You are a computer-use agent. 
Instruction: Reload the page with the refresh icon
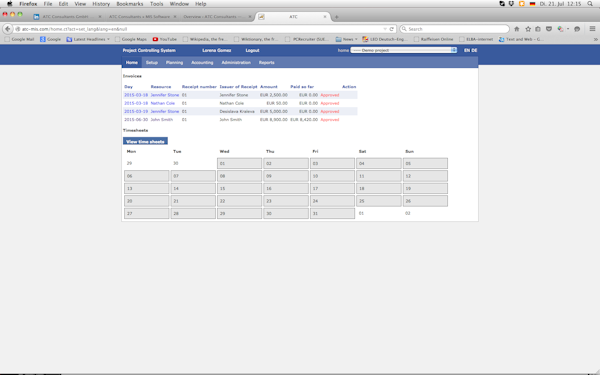point(391,29)
